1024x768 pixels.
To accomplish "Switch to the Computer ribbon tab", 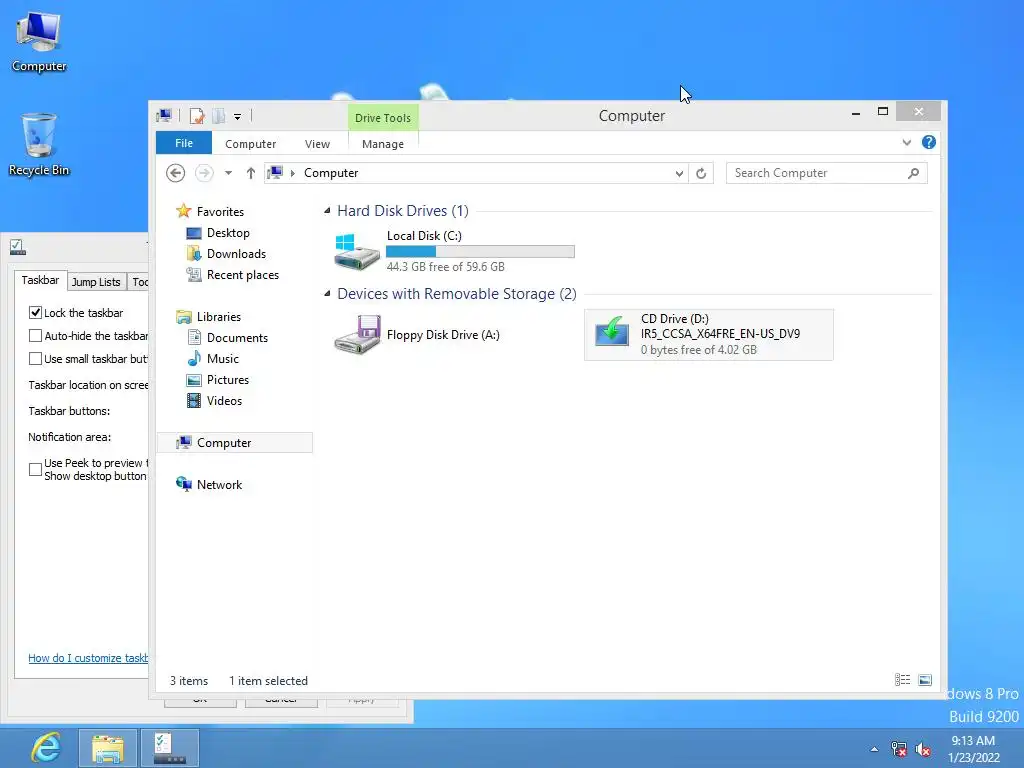I will 250,144.
